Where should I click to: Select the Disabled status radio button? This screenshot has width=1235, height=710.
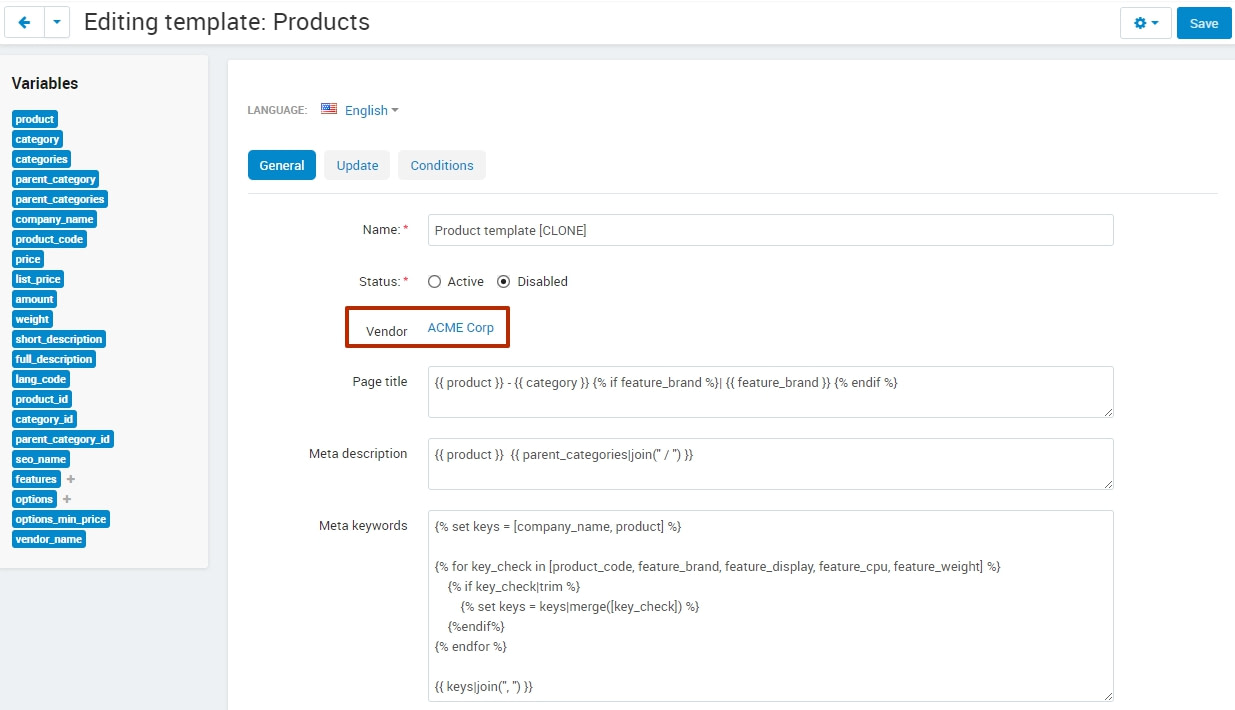pos(504,282)
